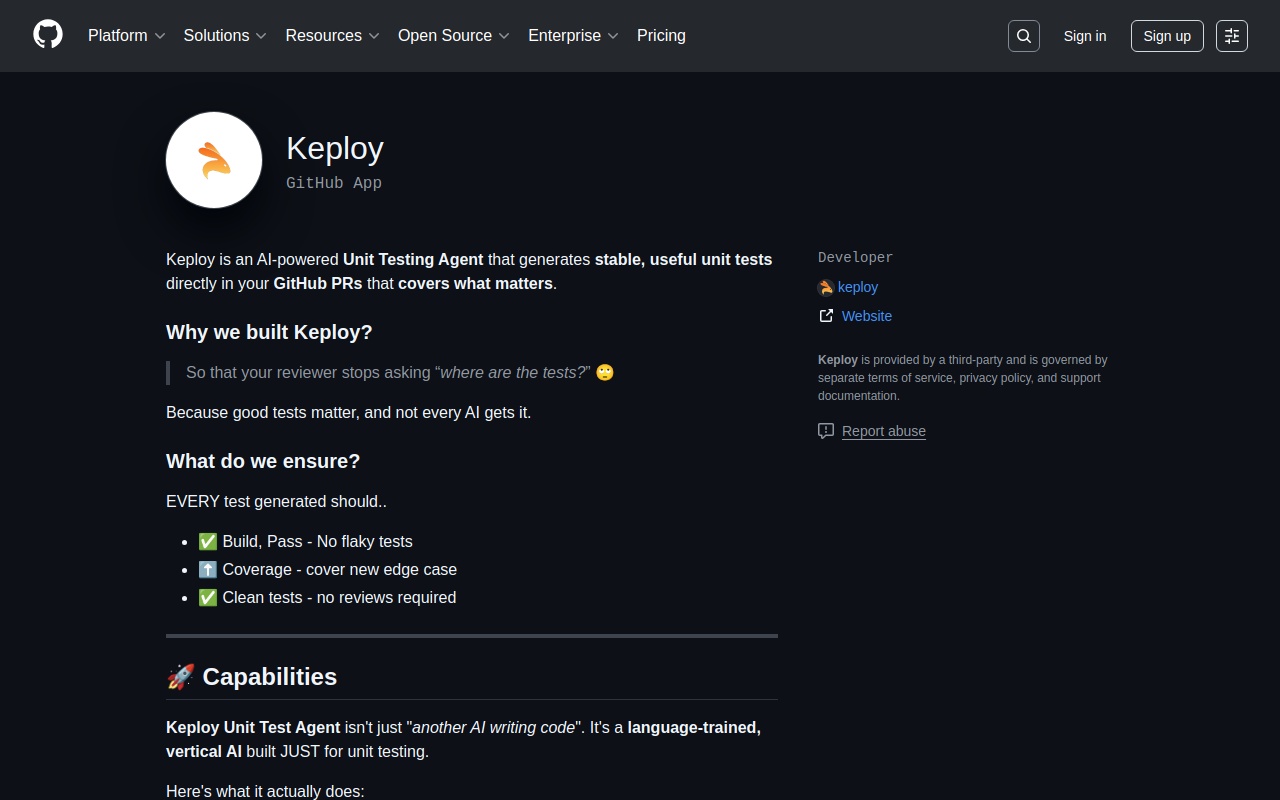Click Sign in
1280x800 pixels.
click(x=1085, y=36)
